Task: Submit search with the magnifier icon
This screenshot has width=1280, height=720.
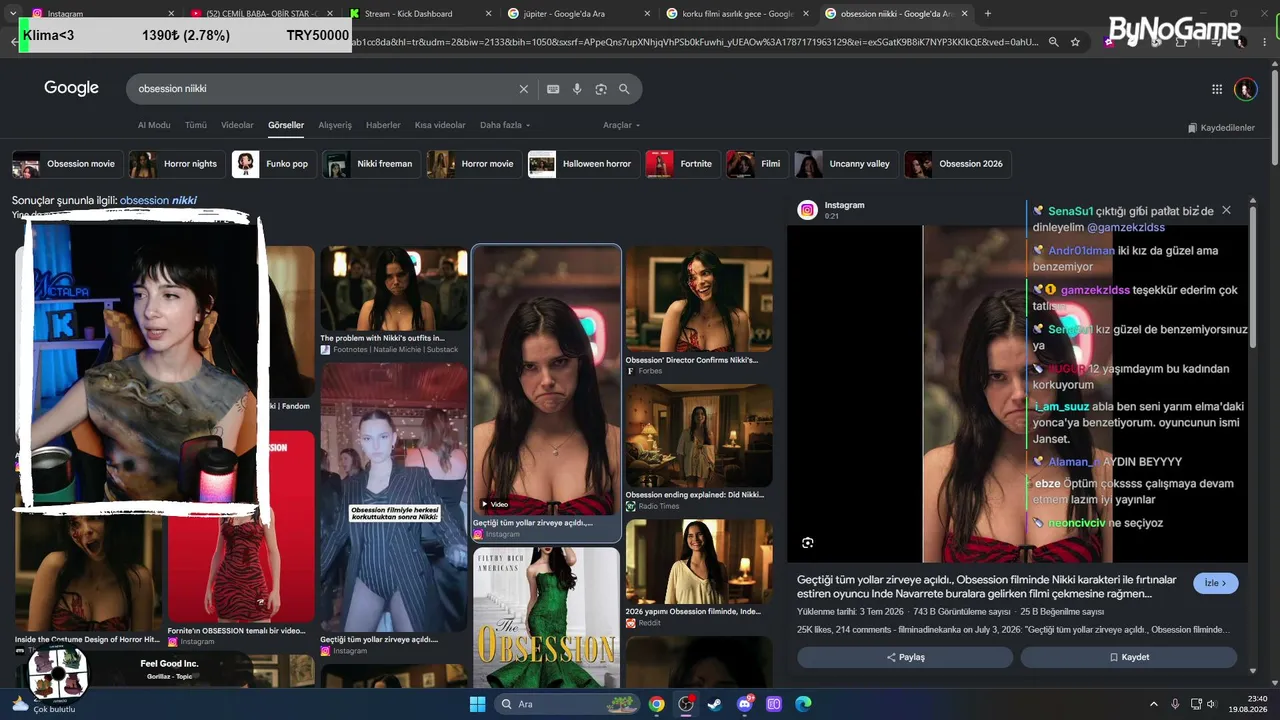Action: [624, 89]
